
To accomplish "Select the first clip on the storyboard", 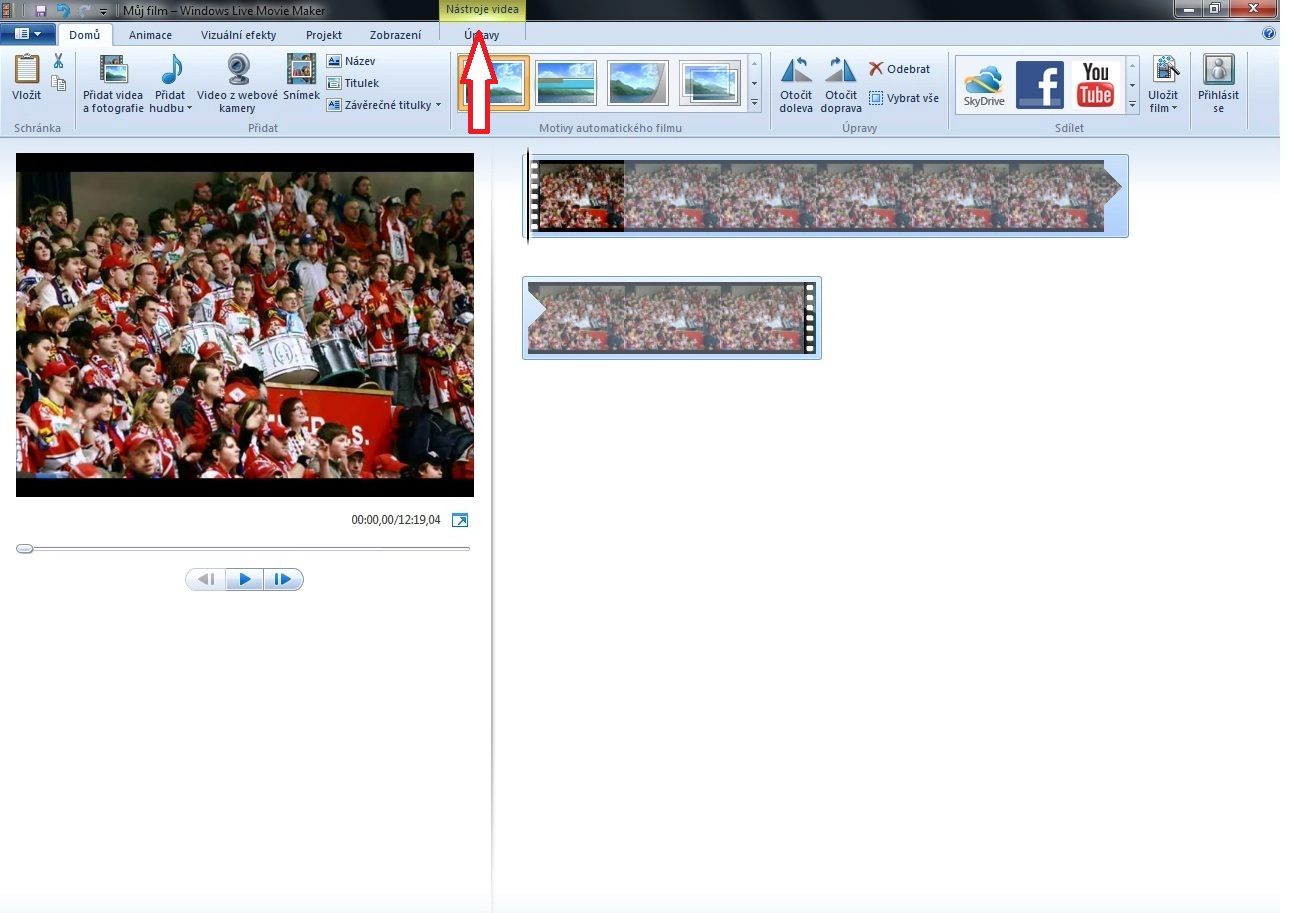I will (828, 196).
